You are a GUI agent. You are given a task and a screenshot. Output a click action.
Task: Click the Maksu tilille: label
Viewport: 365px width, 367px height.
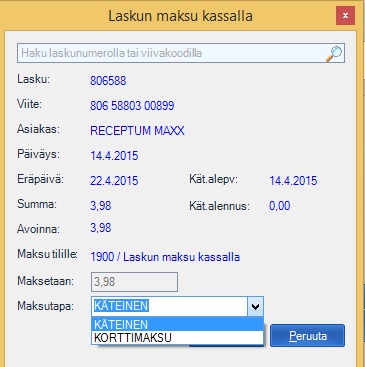click(47, 254)
